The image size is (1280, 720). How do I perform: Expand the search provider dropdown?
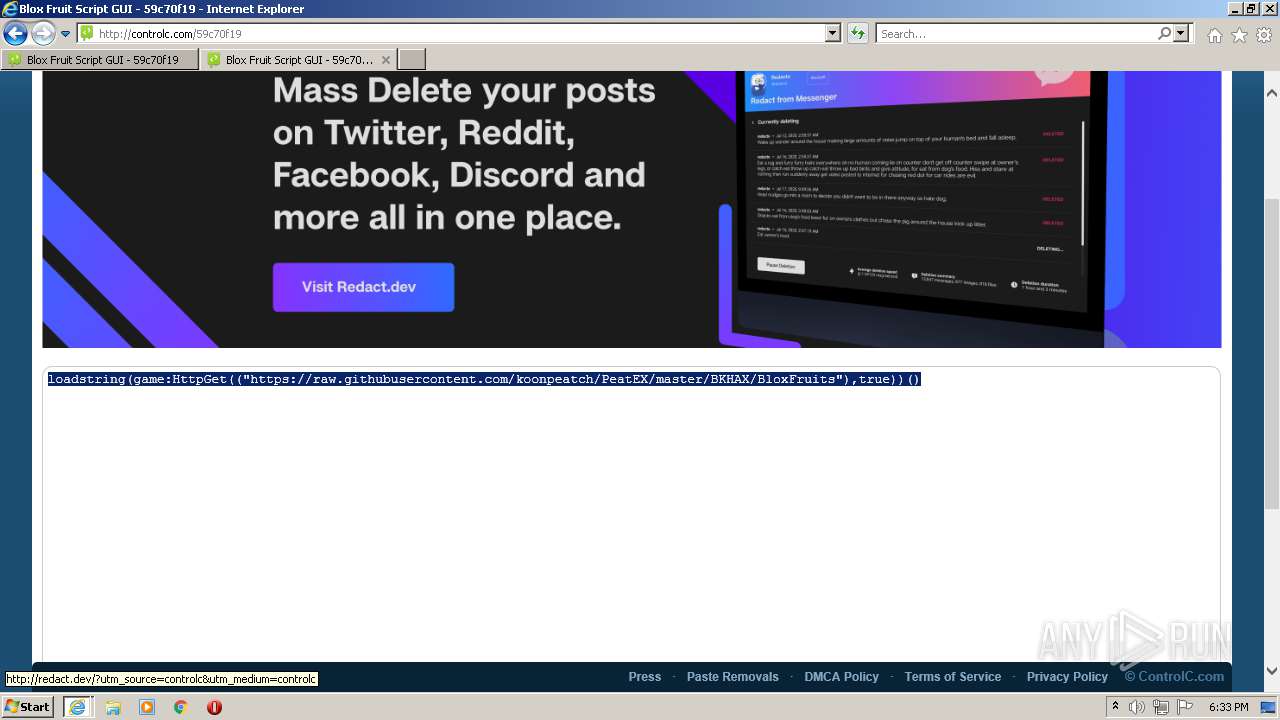coord(1182,34)
